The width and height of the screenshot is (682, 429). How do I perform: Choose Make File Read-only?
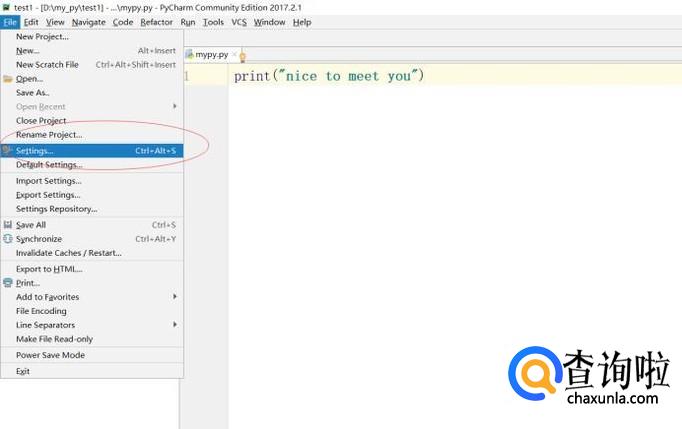coord(92,339)
